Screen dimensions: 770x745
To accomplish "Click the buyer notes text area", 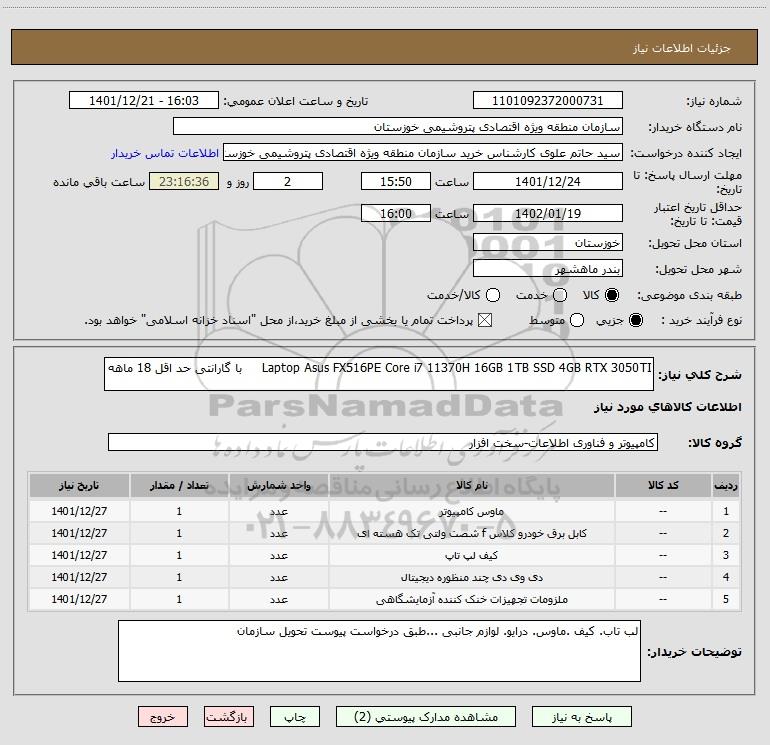I will (379, 651).
